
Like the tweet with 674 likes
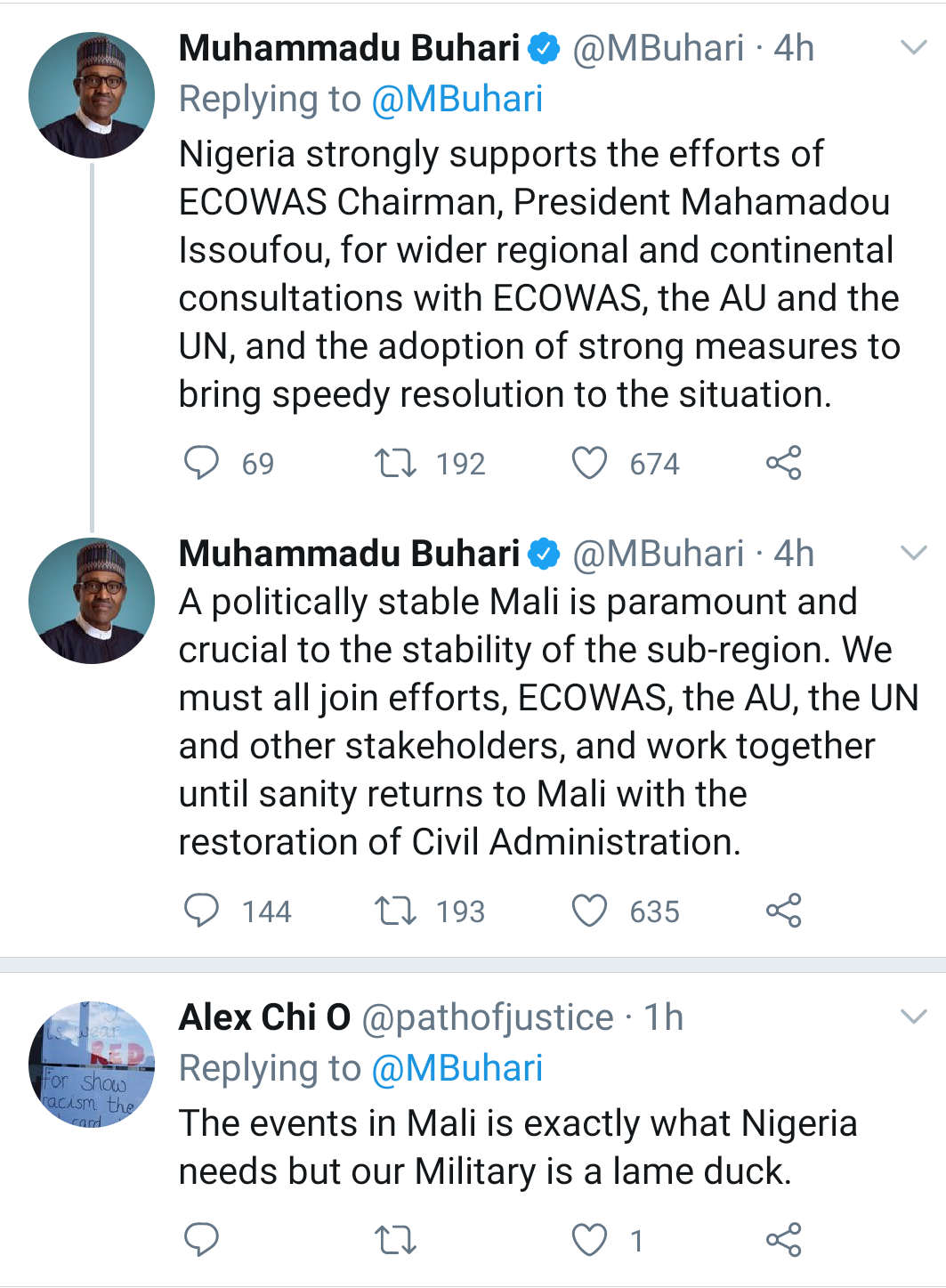[589, 463]
